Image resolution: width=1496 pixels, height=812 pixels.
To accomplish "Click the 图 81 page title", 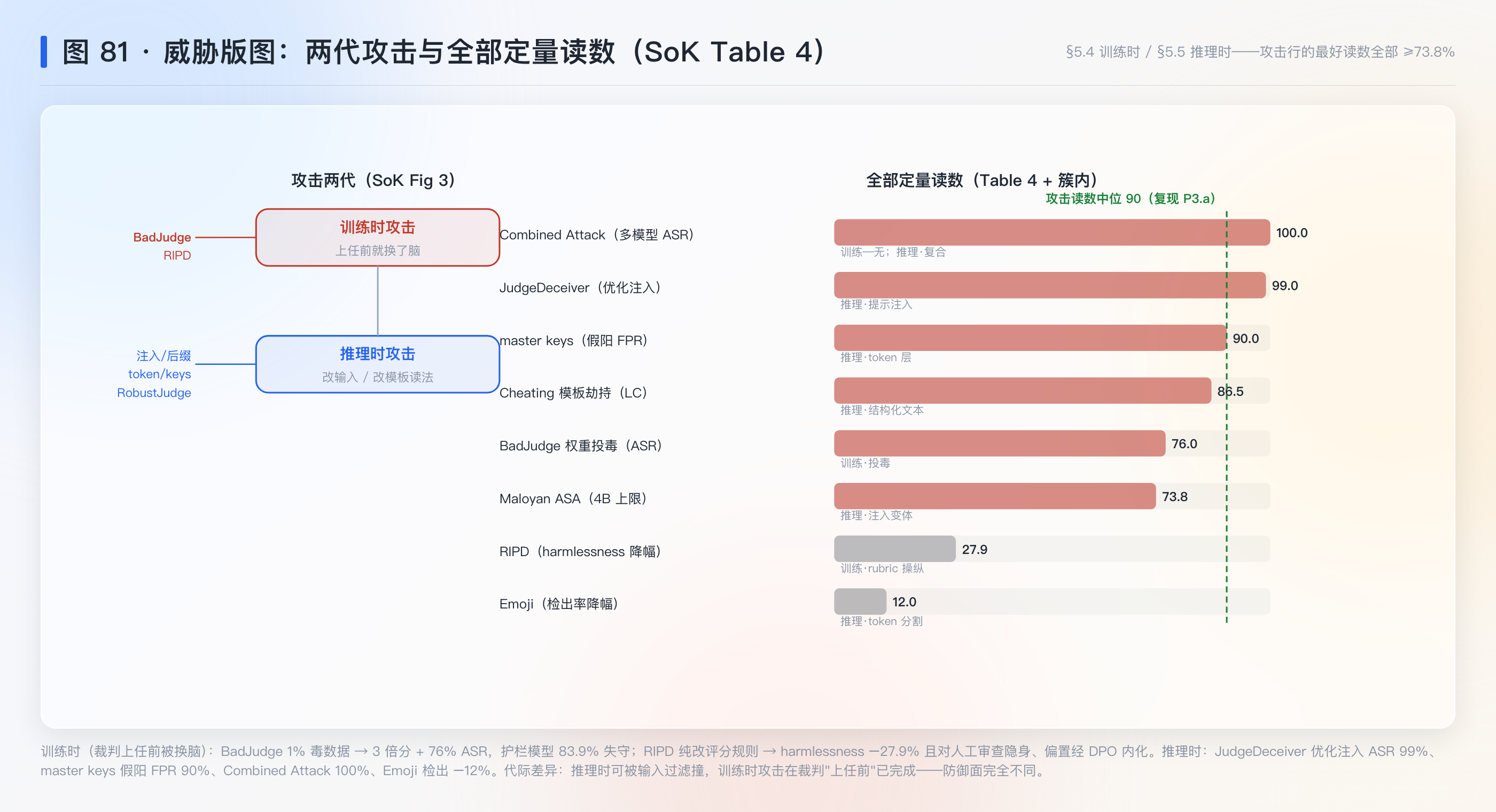I will [x=445, y=52].
